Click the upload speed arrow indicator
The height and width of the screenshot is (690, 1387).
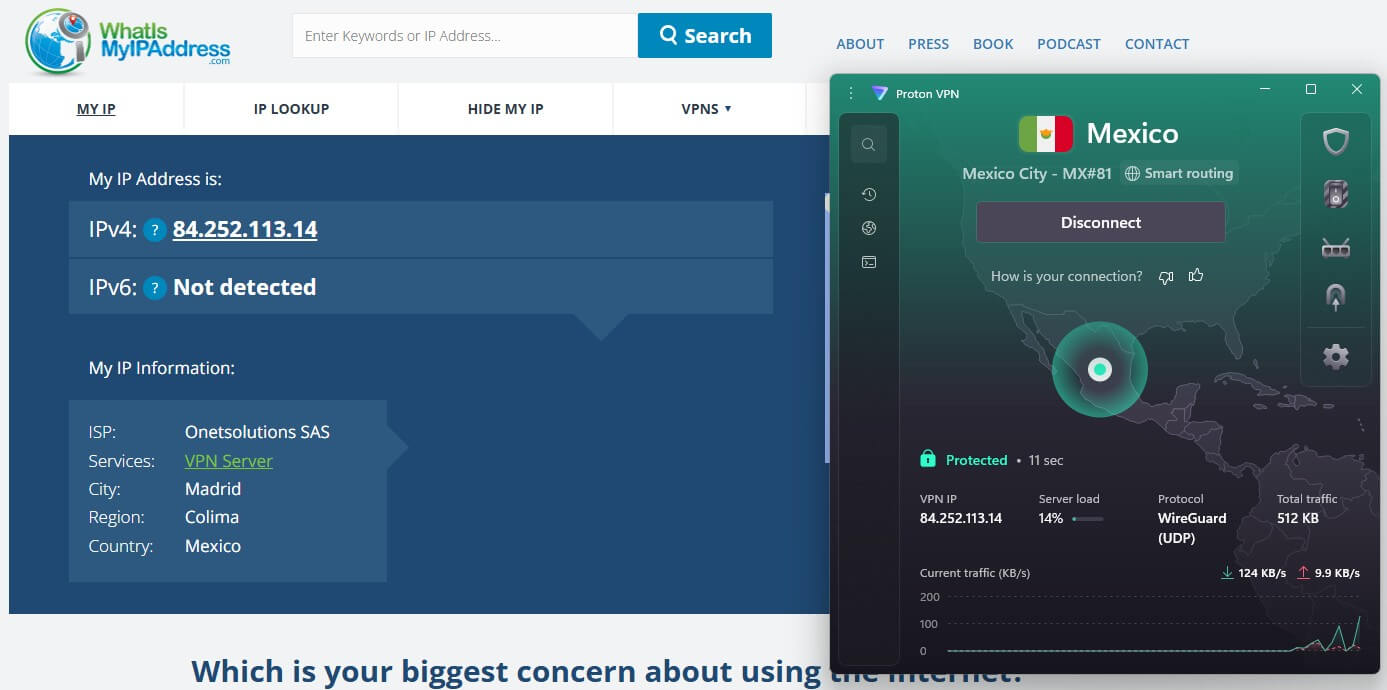tap(1303, 573)
